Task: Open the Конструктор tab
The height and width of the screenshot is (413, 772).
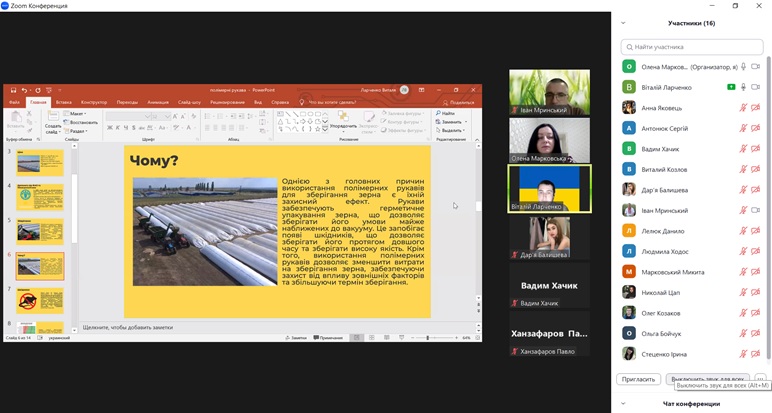Action: [94, 102]
